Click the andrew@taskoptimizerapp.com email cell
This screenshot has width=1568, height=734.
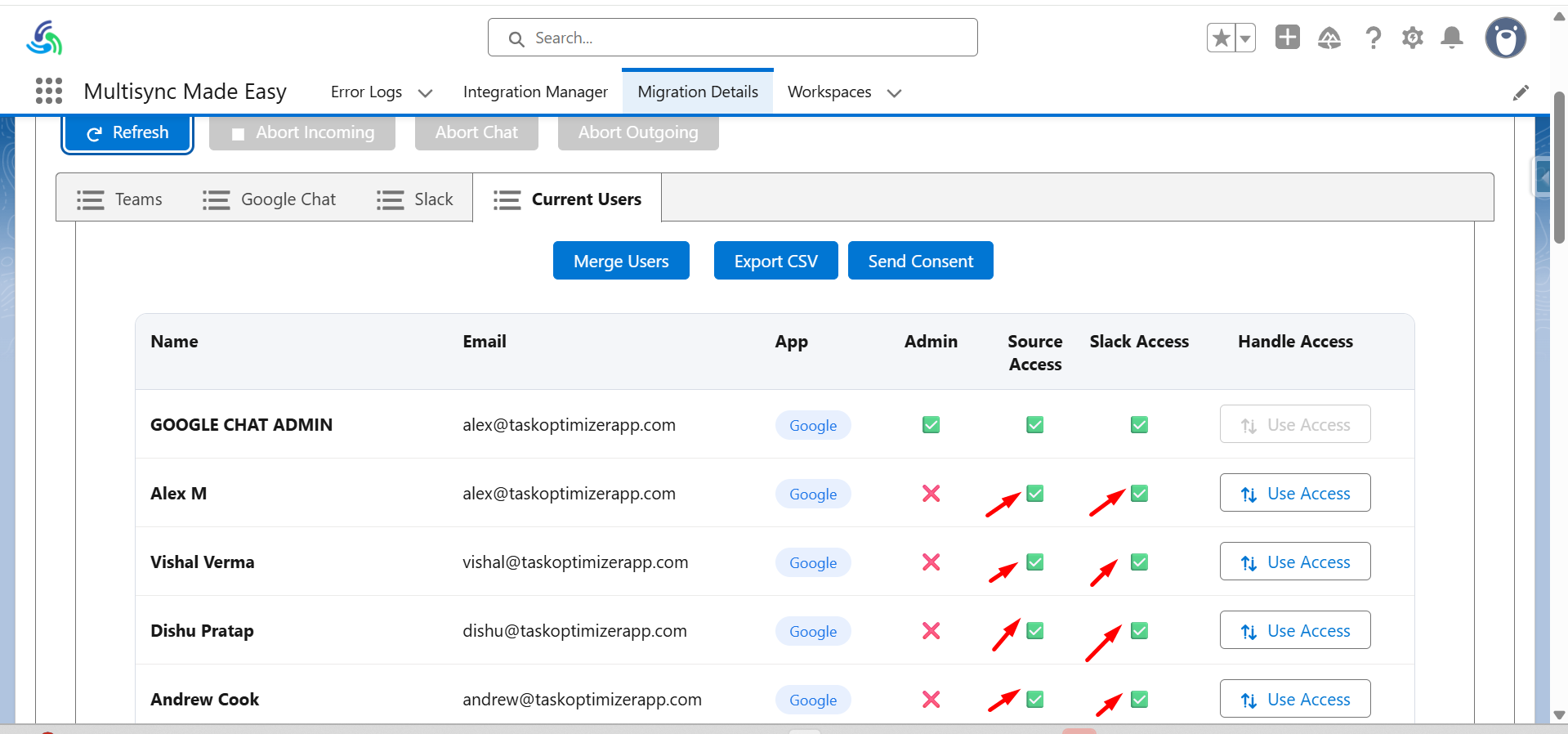pyautogui.click(x=582, y=700)
